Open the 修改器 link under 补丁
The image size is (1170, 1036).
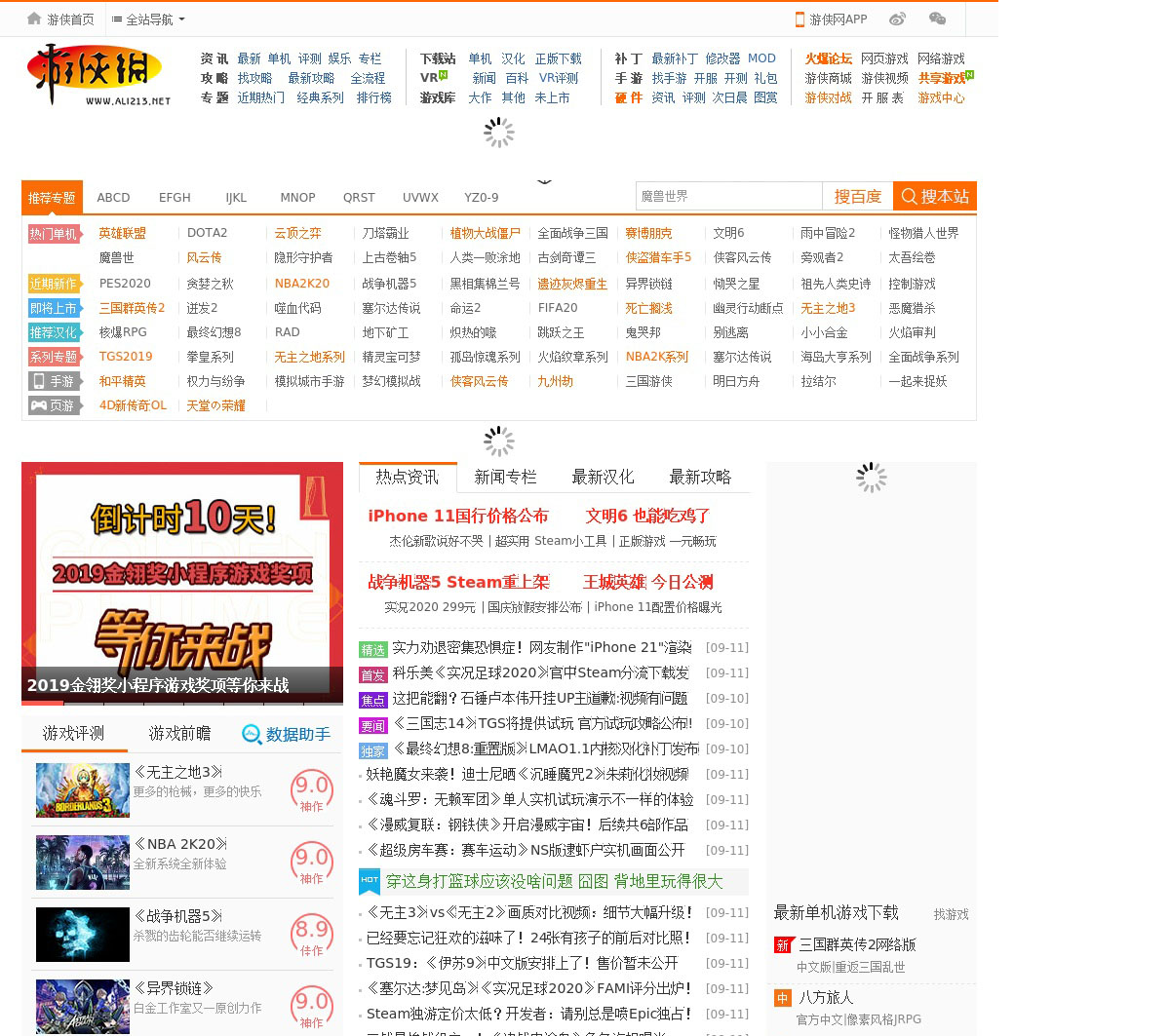pos(722,58)
